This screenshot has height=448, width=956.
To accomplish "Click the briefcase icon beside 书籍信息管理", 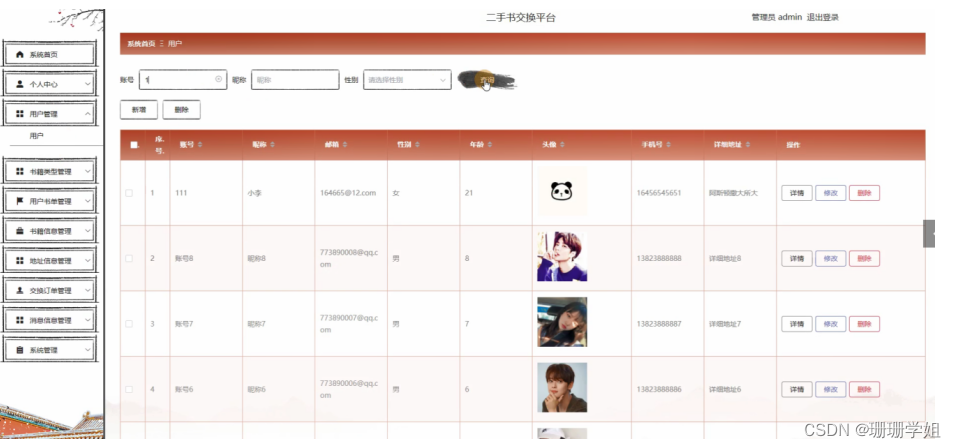I will 20,231.
